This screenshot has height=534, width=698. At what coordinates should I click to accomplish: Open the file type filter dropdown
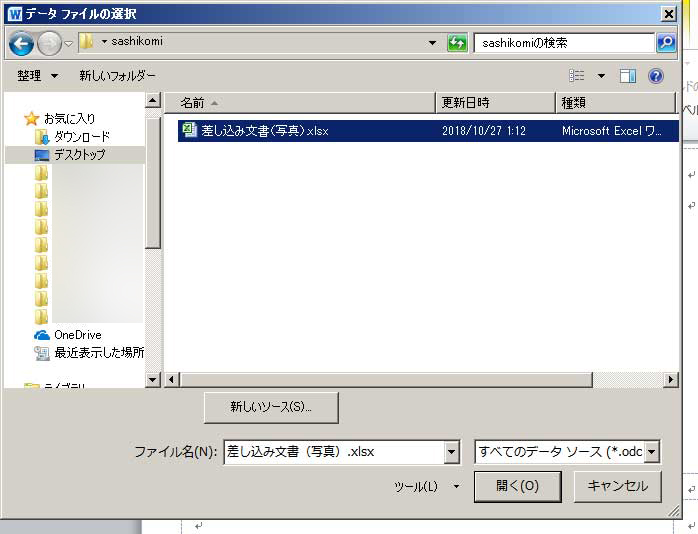652,452
